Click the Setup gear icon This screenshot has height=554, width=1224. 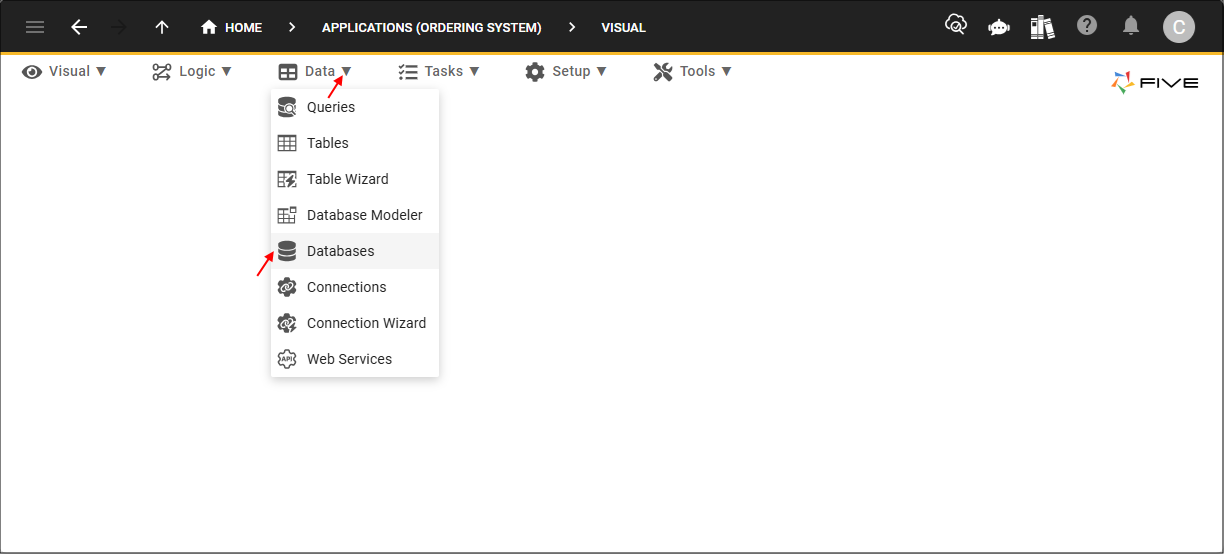click(x=535, y=72)
